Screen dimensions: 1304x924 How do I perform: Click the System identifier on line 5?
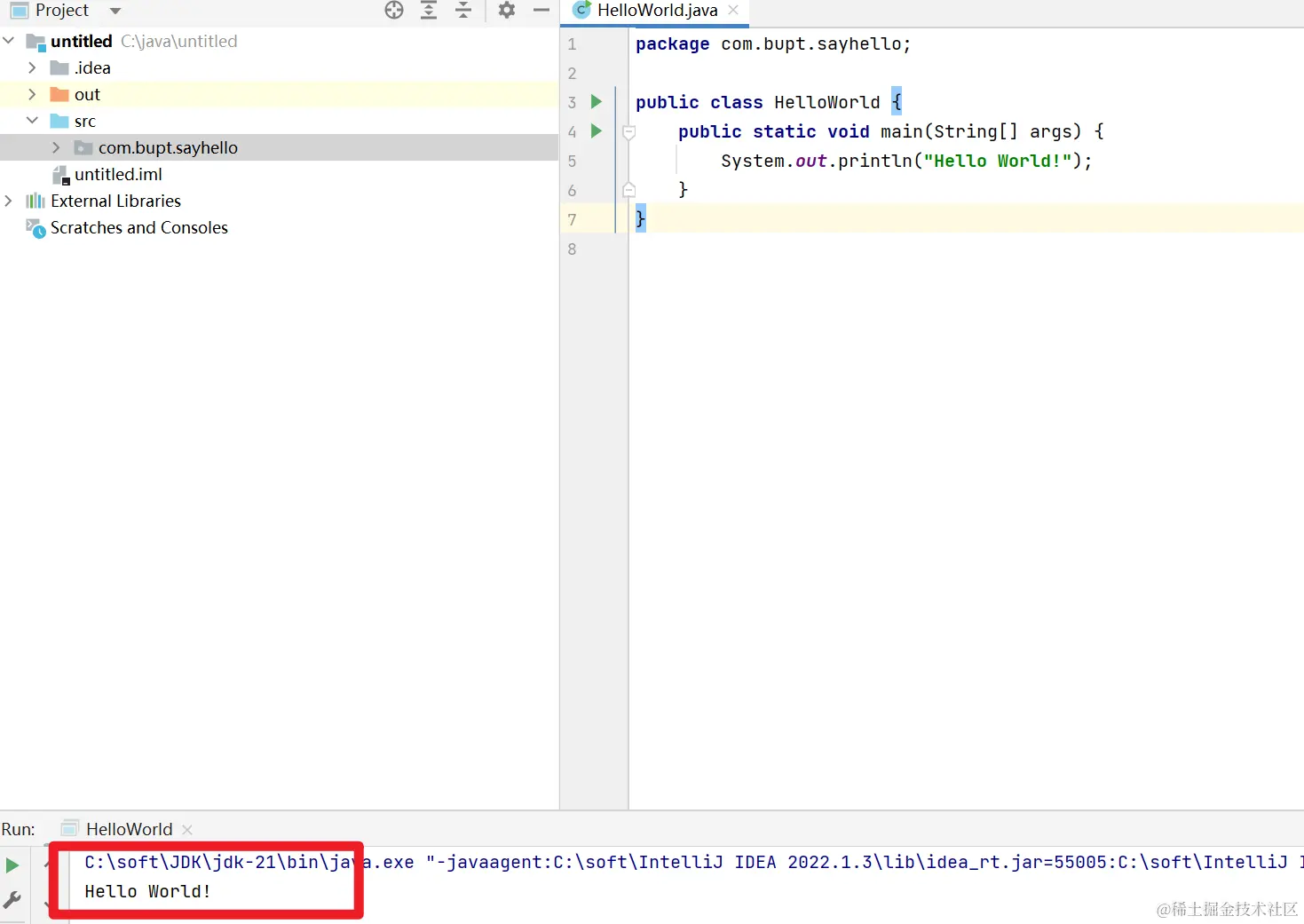click(753, 162)
